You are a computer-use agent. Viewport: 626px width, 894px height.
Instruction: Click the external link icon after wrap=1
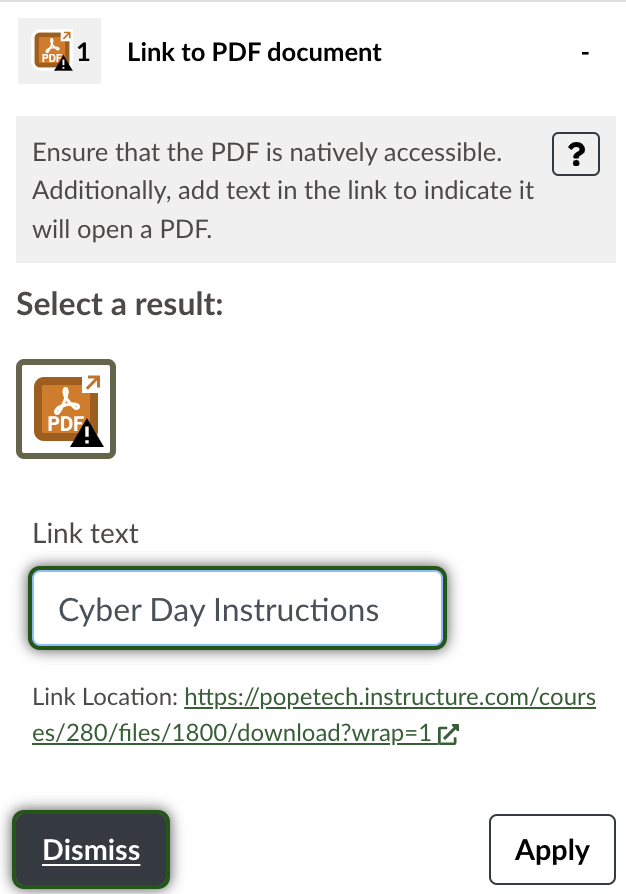point(448,734)
